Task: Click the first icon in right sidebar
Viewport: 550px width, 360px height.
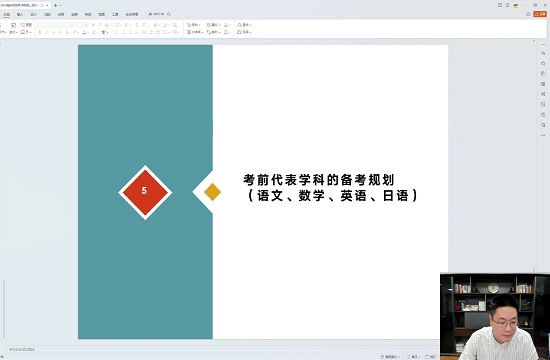Action: (543, 53)
